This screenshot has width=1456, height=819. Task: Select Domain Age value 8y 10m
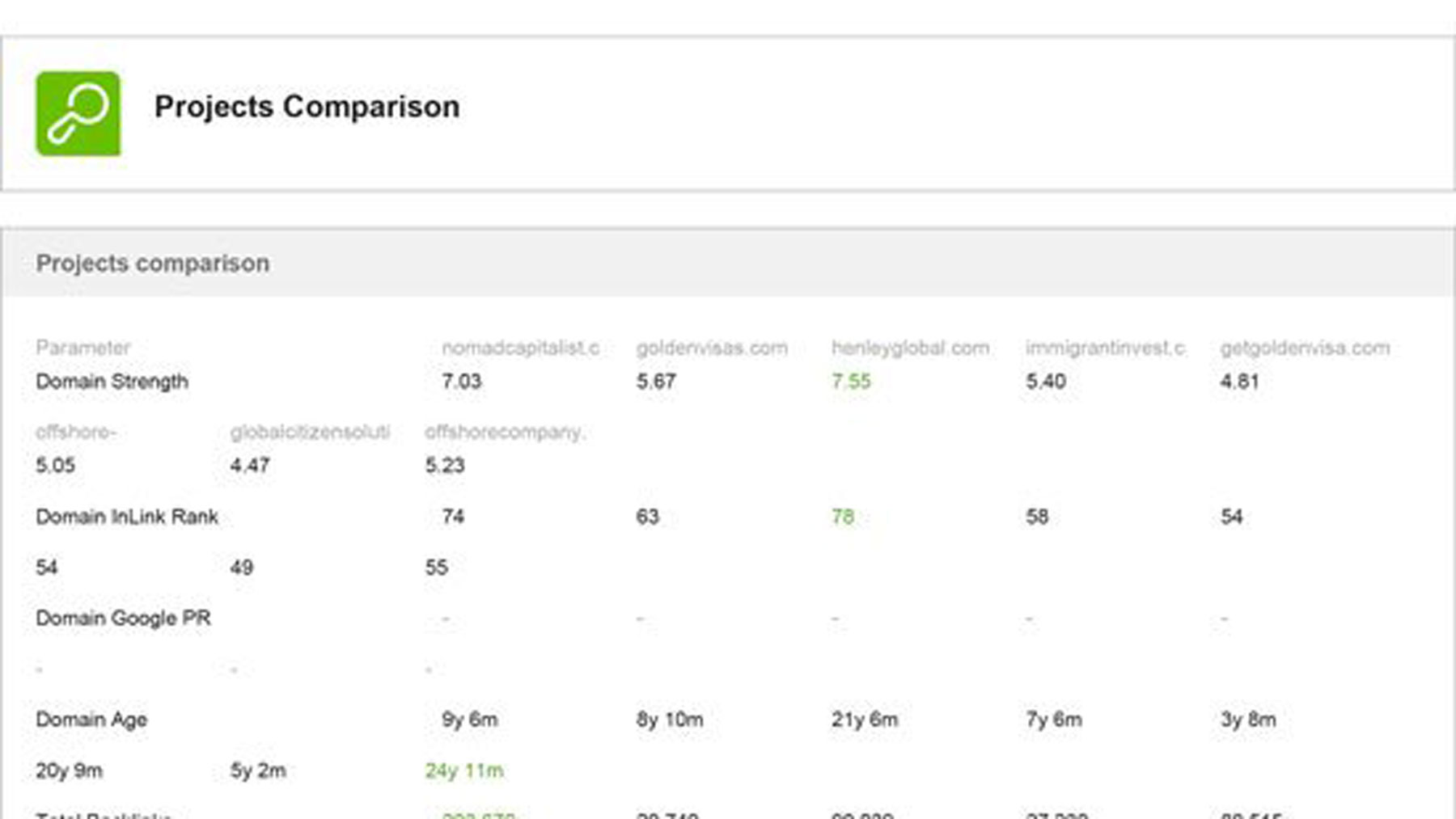pyautogui.click(x=670, y=720)
